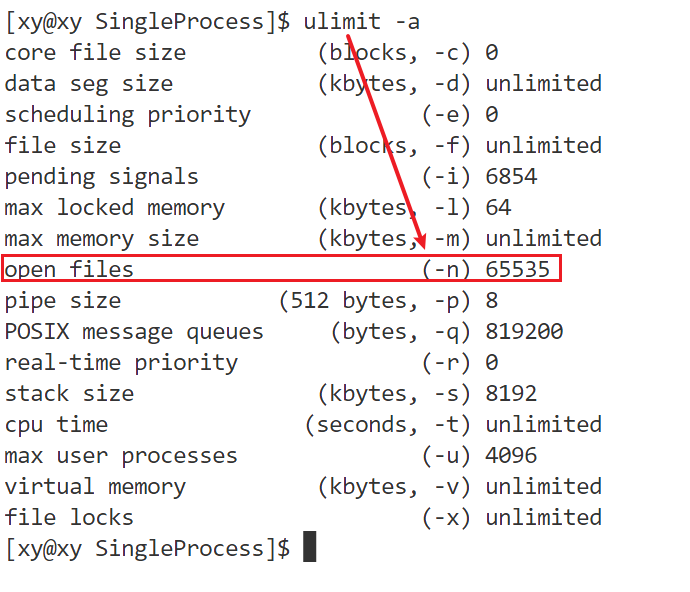This screenshot has height=592, width=690.
Task: Click the "scheduling priority" label
Action: 127,114
